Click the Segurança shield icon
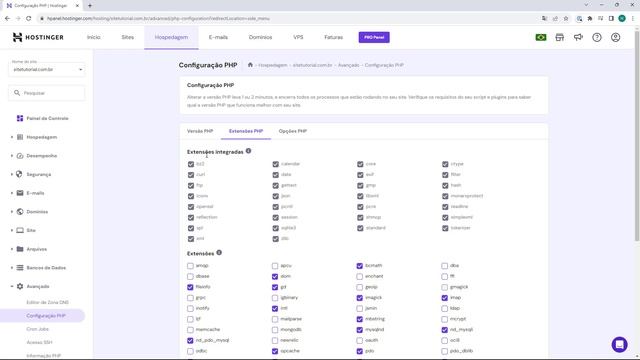This screenshot has width=640, height=360. (x=20, y=174)
